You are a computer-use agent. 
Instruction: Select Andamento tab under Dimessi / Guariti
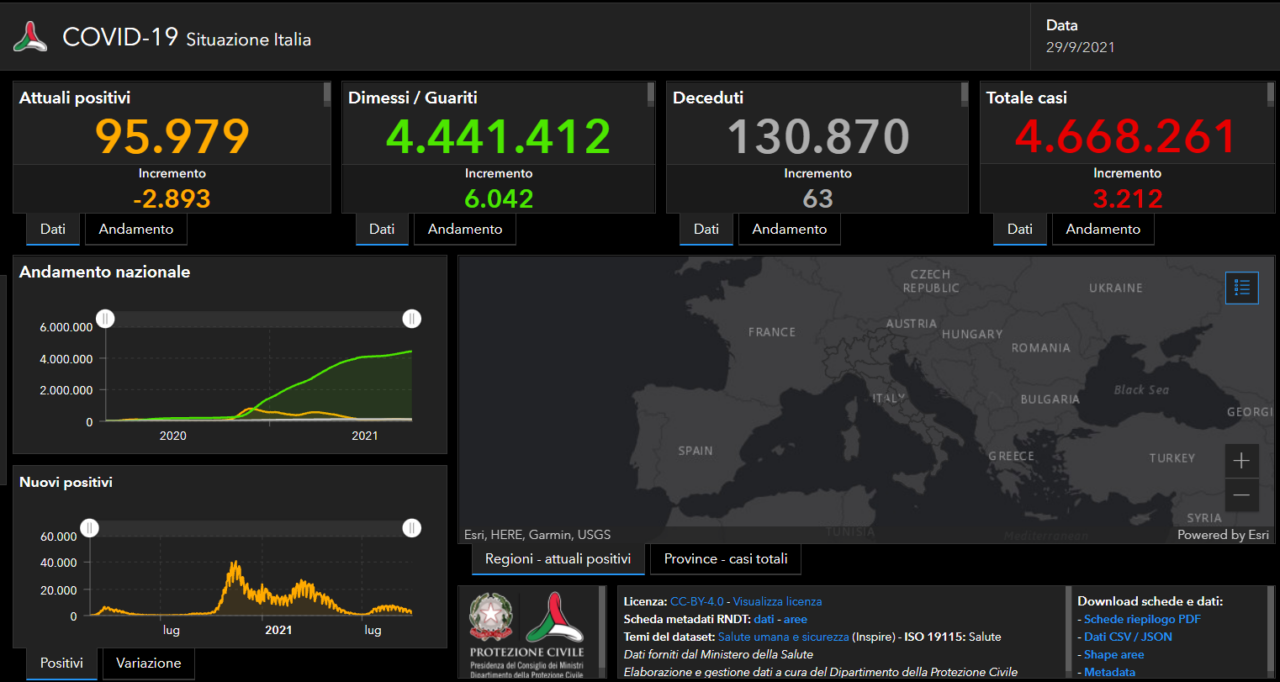[465, 229]
